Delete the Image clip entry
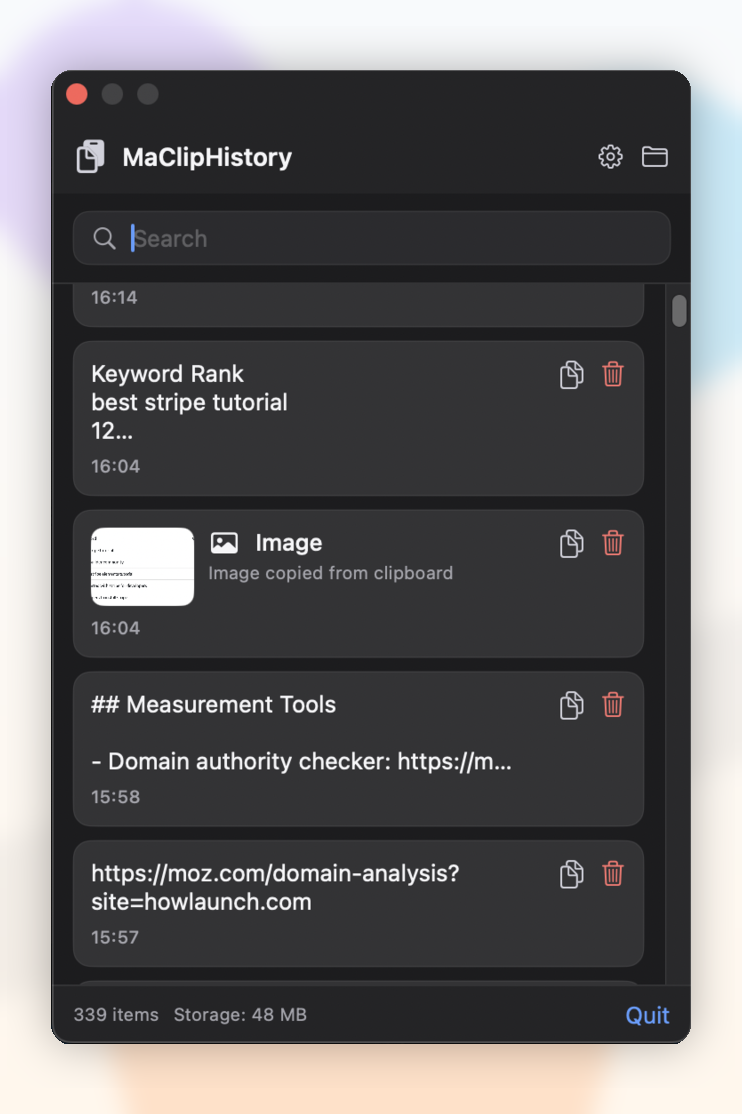The image size is (742, 1114). point(613,543)
